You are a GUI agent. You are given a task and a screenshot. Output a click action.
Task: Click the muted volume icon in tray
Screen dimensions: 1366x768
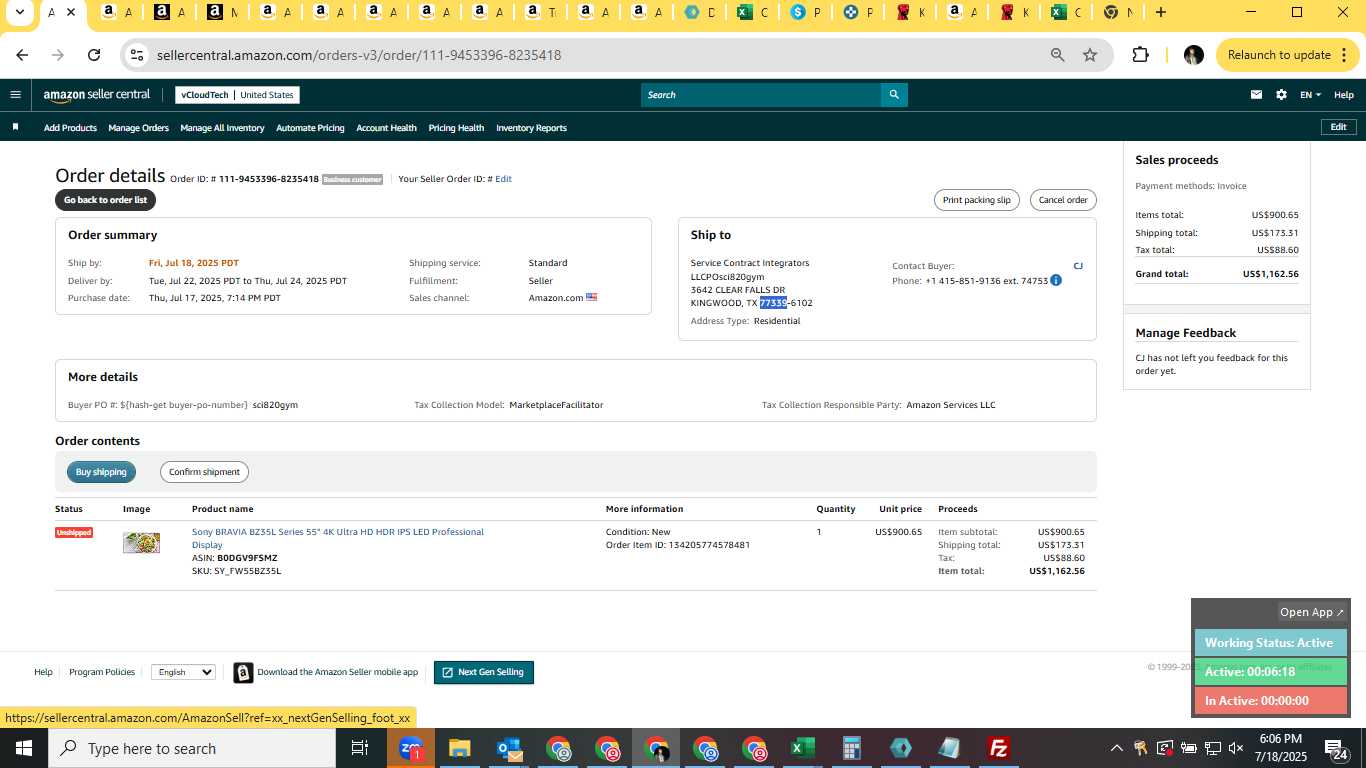[x=1236, y=748]
